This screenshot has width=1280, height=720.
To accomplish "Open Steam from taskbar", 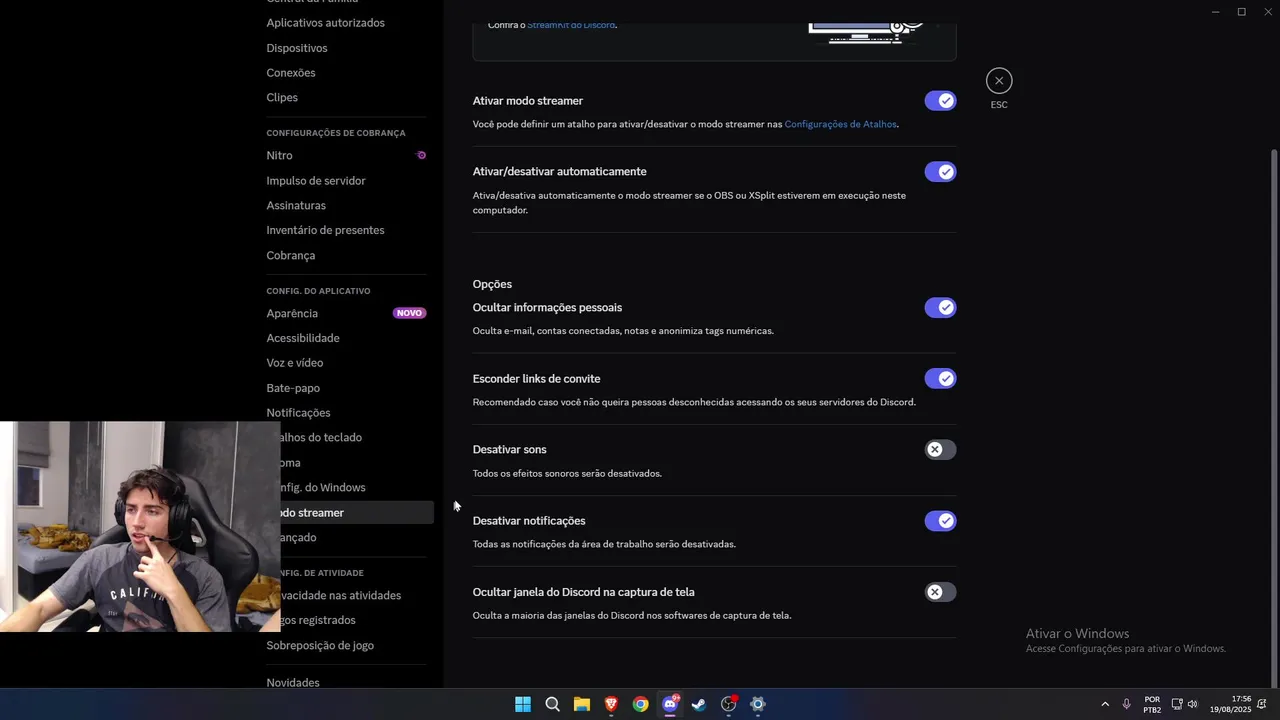I will tap(699, 704).
